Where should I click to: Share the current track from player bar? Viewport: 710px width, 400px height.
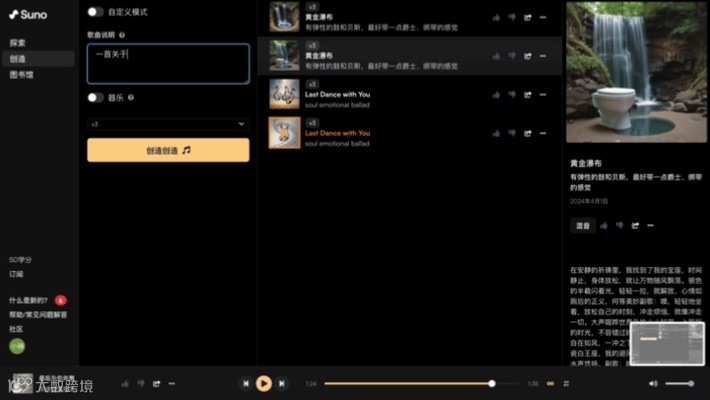coord(156,384)
